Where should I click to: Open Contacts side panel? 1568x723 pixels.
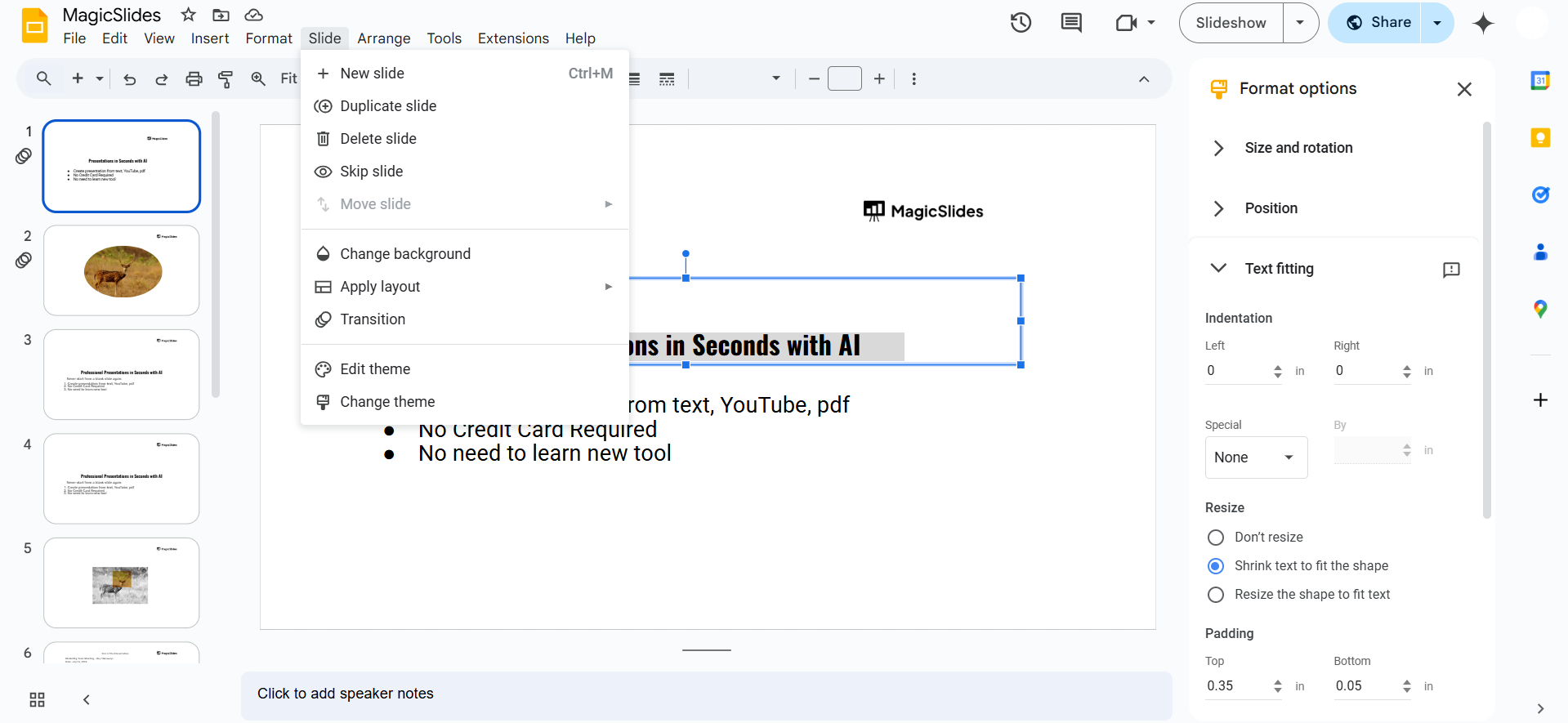(1540, 252)
